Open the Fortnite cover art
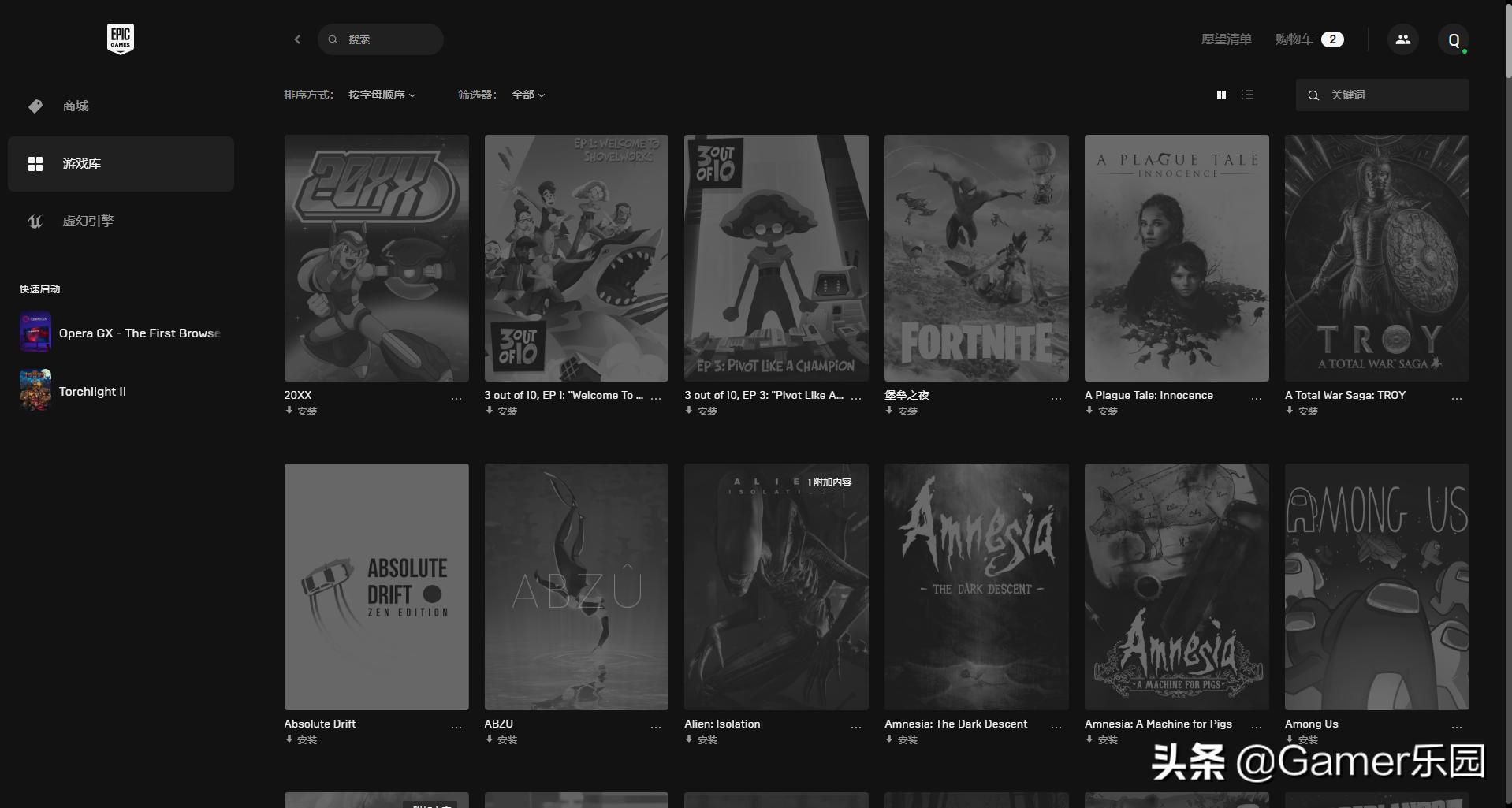Viewport: 1512px width, 808px height. coord(977,258)
